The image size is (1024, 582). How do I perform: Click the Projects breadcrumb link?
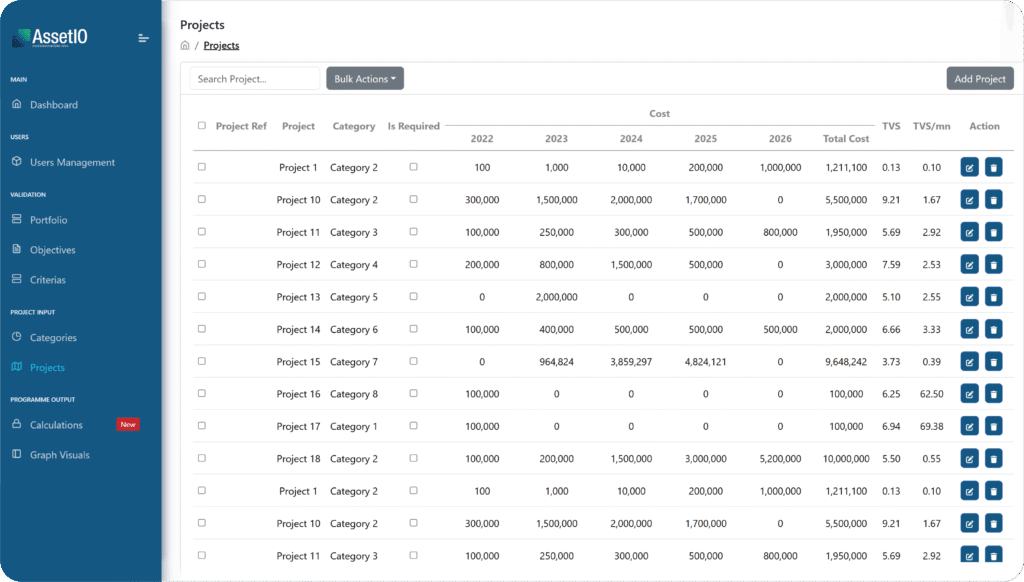click(220, 45)
